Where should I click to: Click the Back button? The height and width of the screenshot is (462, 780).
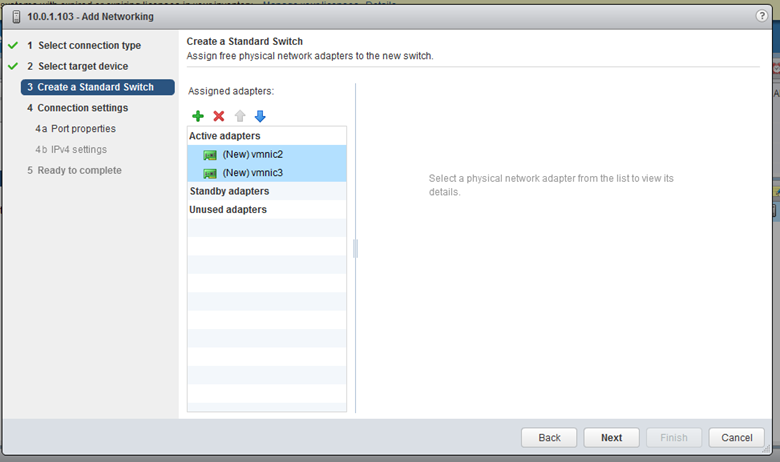[x=549, y=438]
